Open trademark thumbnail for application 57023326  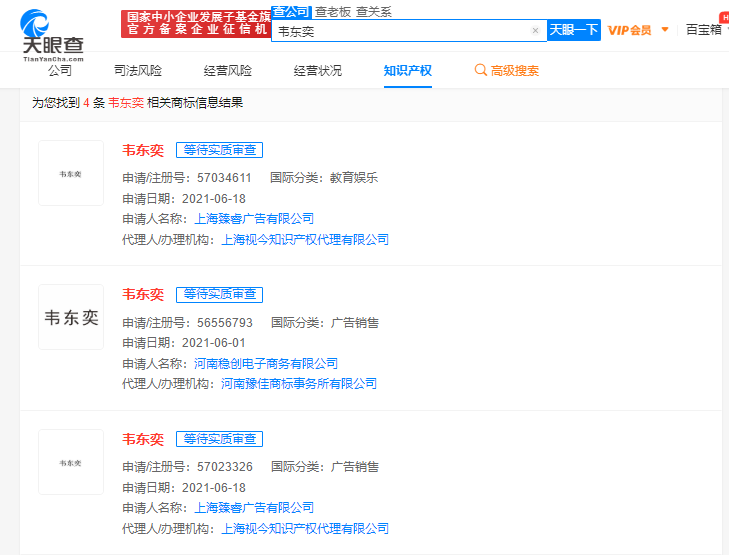tap(71, 462)
